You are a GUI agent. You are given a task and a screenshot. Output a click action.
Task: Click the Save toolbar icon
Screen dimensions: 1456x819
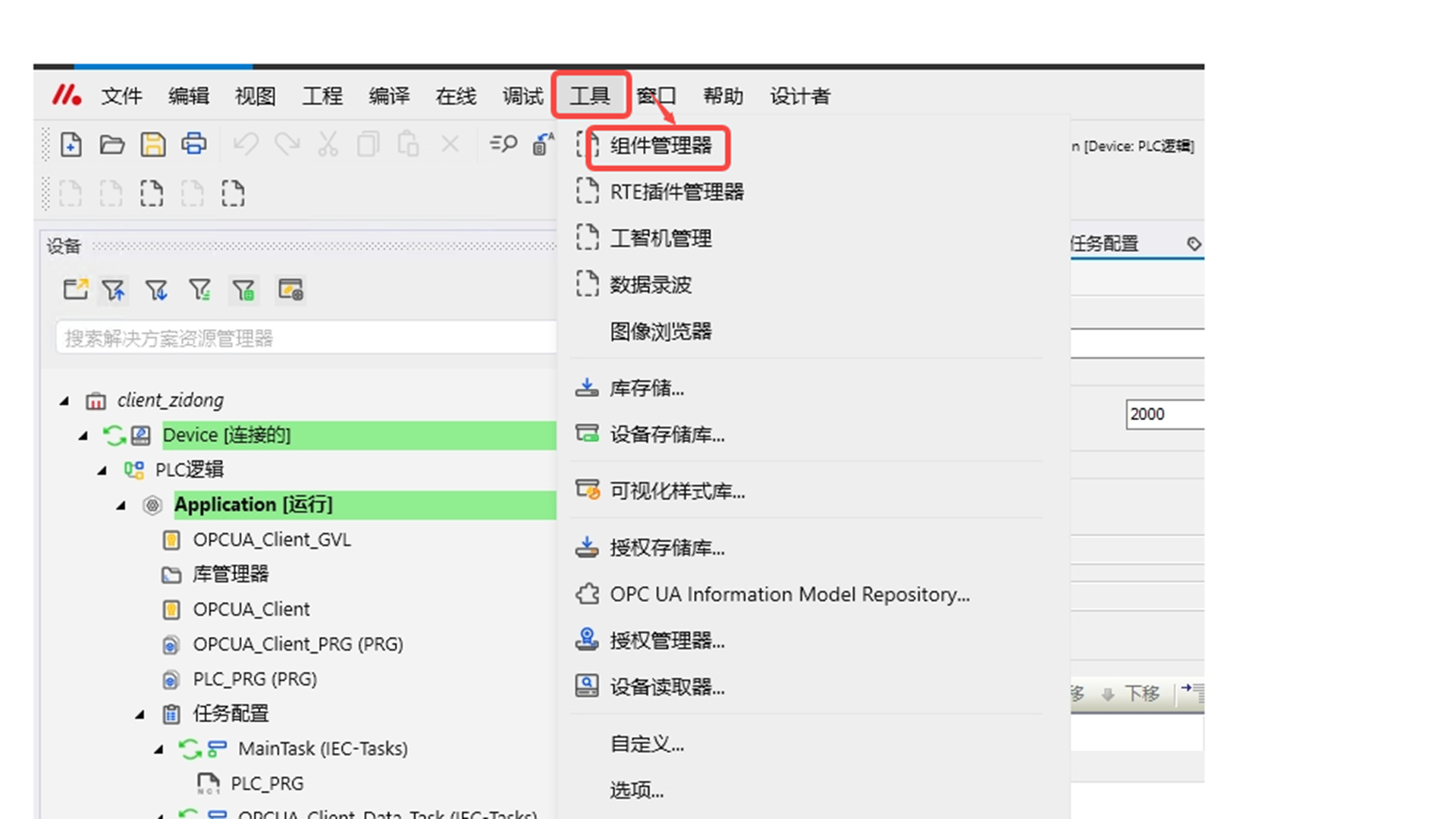[x=152, y=144]
